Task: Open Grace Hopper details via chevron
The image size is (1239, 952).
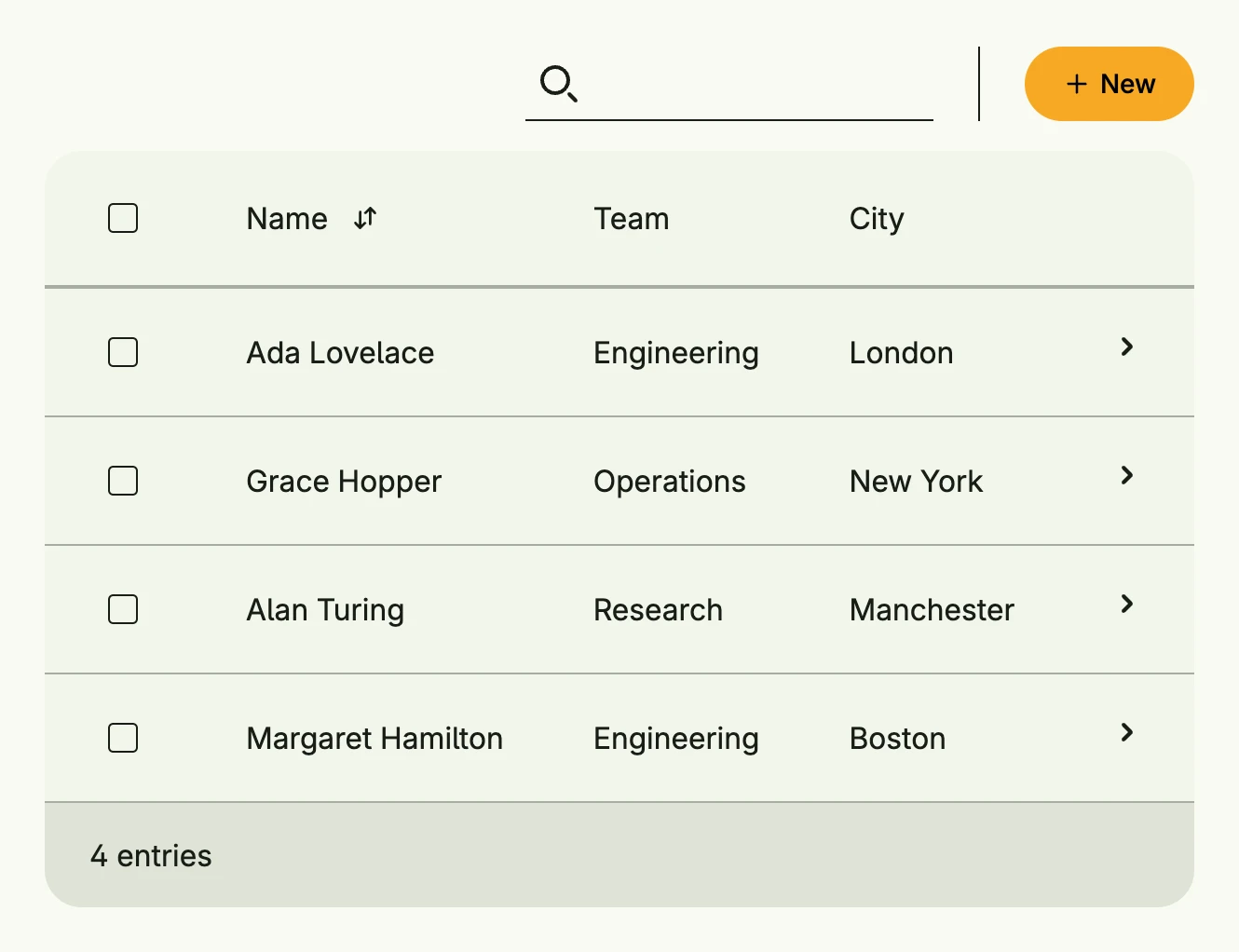Action: click(x=1127, y=475)
